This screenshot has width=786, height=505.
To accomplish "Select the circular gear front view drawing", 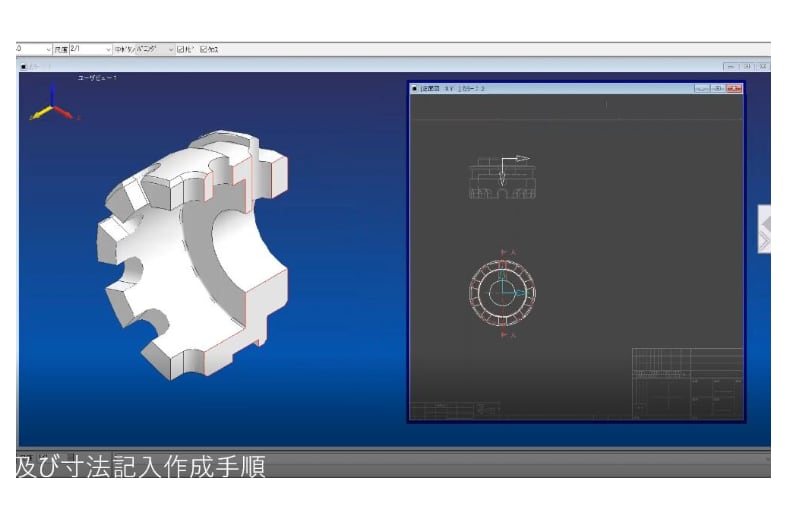I will 502,293.
